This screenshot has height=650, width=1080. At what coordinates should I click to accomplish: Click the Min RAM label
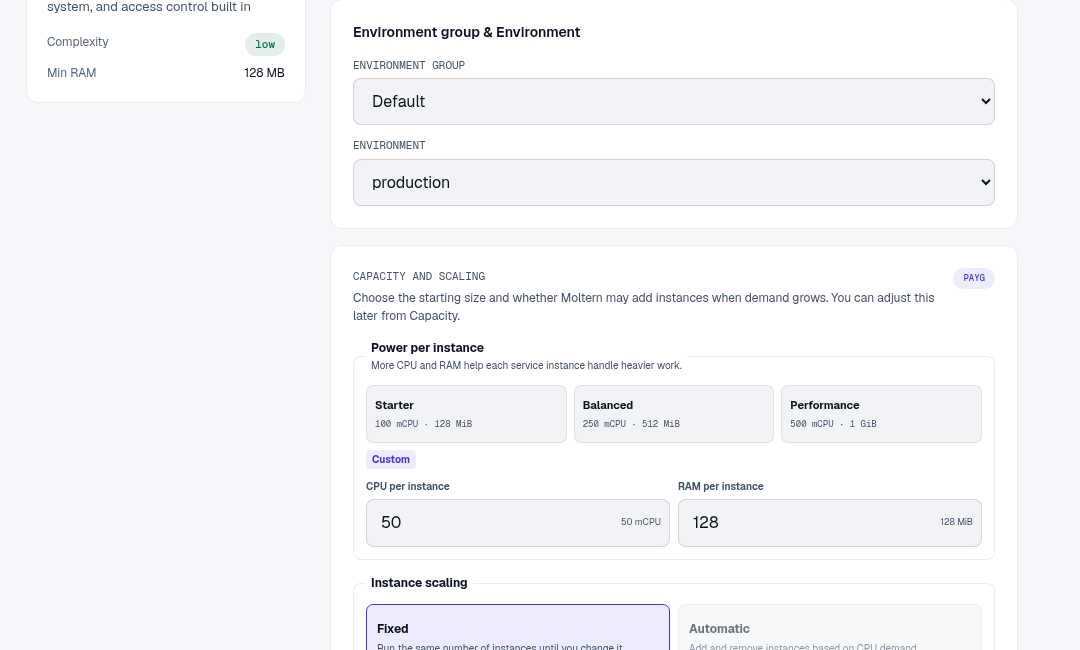(x=72, y=73)
